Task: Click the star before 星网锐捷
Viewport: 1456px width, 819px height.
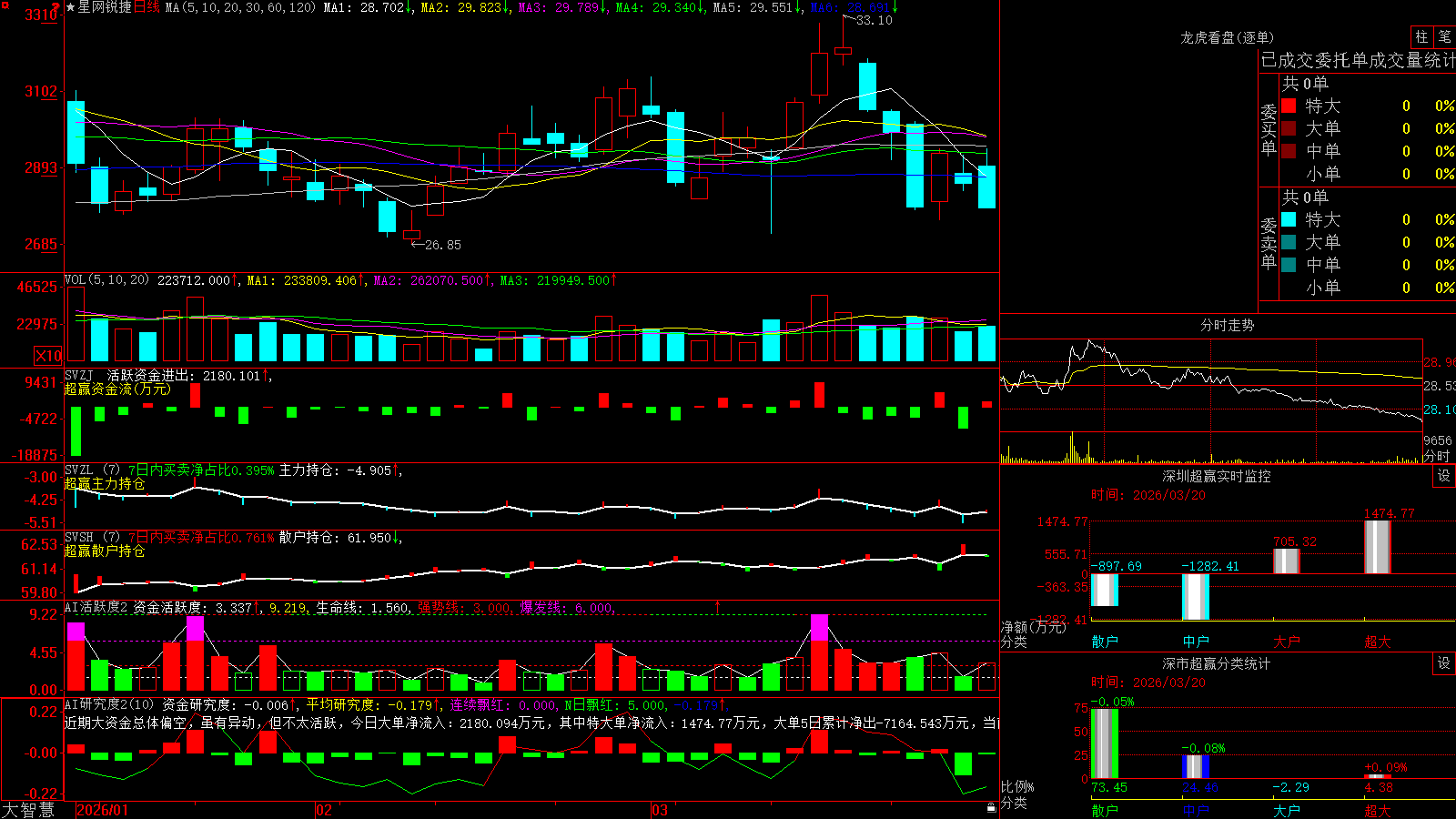Action: [70, 7]
